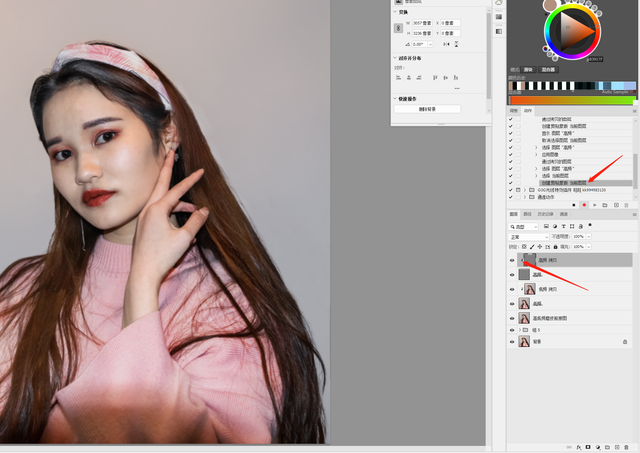Toggle layer filtering on or off dot
The image size is (640, 453).
tap(590, 225)
